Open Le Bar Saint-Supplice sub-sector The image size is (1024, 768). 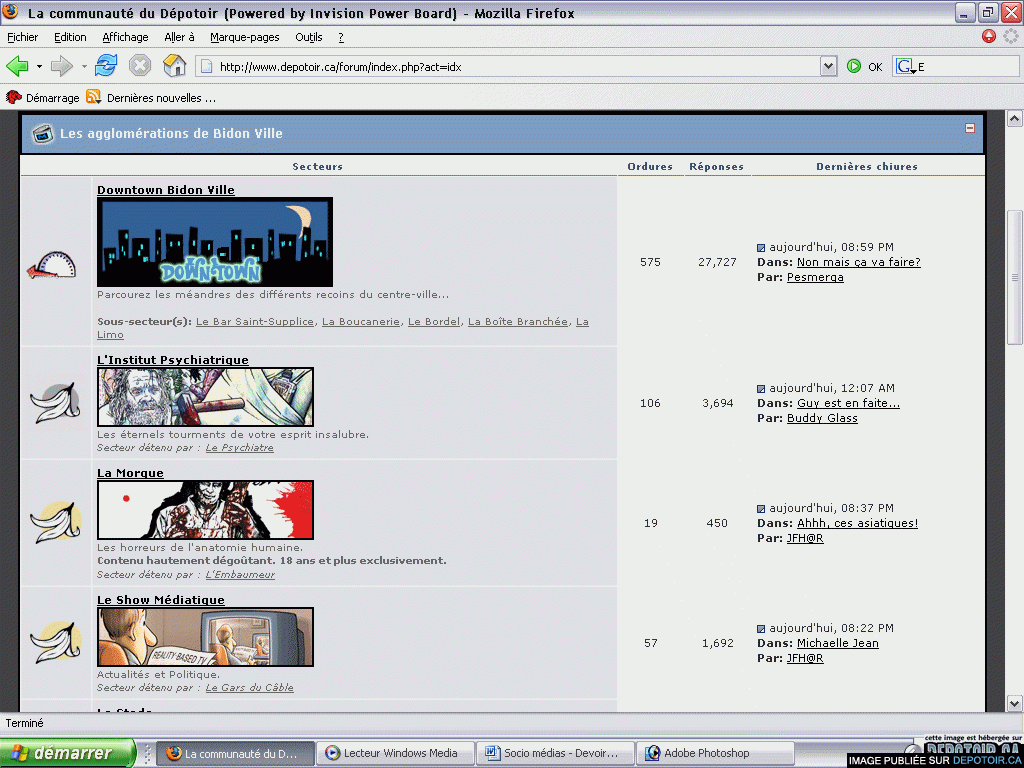(255, 321)
